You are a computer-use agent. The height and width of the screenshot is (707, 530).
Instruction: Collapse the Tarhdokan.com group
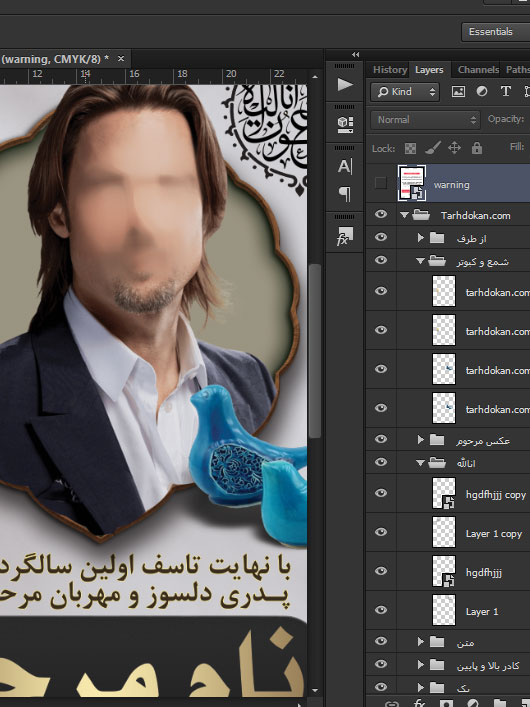(x=404, y=215)
